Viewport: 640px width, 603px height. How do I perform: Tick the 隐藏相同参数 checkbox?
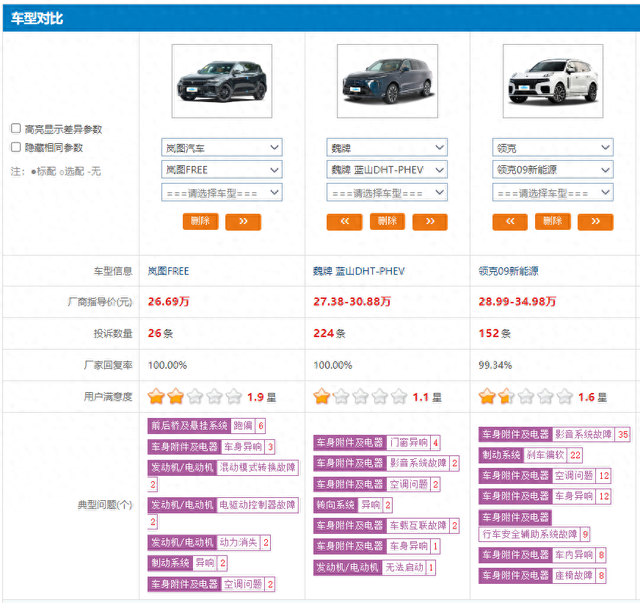[x=16, y=147]
